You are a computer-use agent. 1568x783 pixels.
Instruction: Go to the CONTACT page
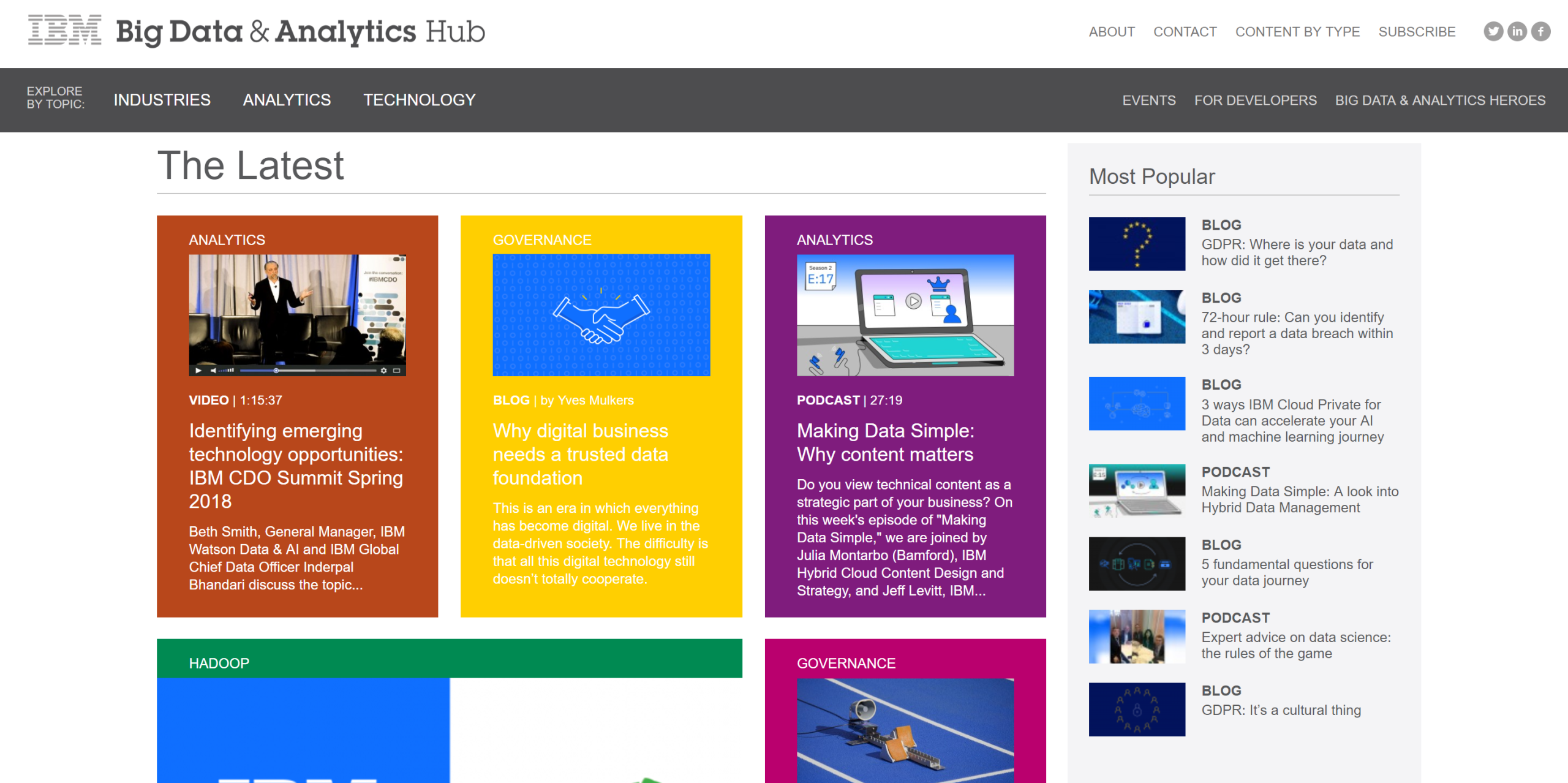[1185, 32]
